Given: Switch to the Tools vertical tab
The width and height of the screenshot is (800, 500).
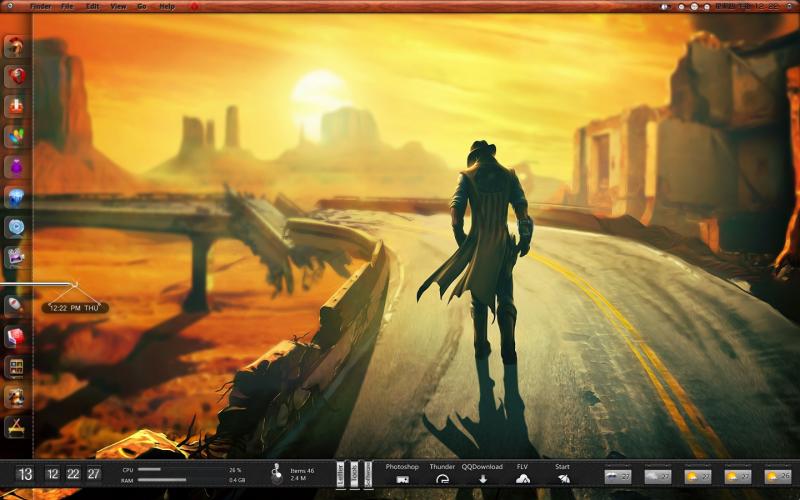Looking at the screenshot, I should (354, 474).
